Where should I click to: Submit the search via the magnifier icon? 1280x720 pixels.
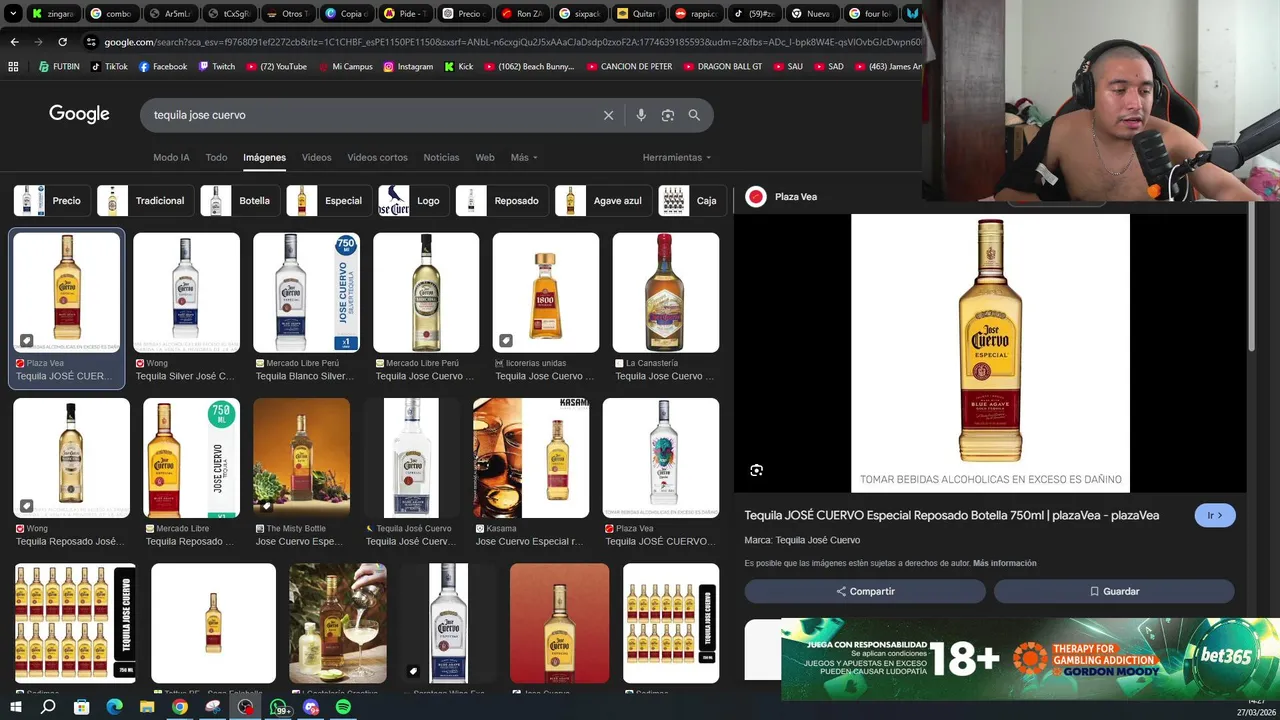pos(694,115)
